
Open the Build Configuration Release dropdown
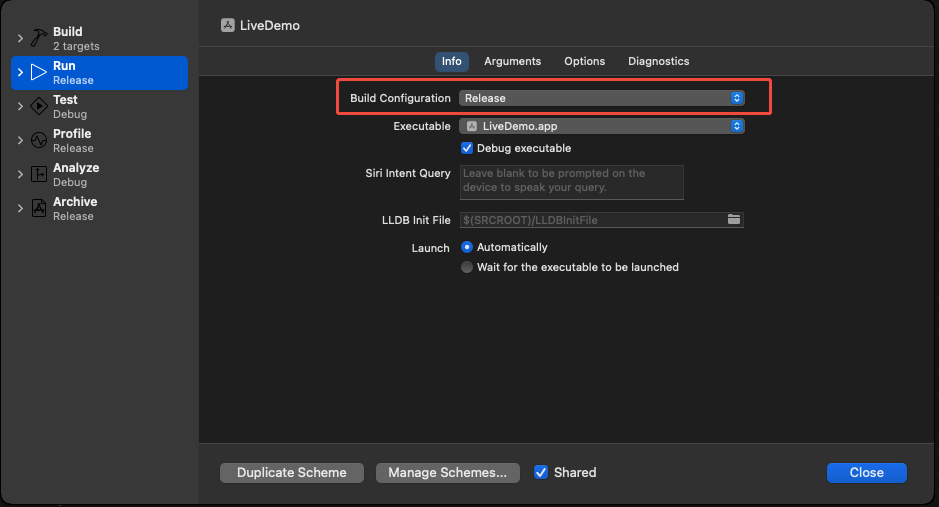[x=601, y=98]
